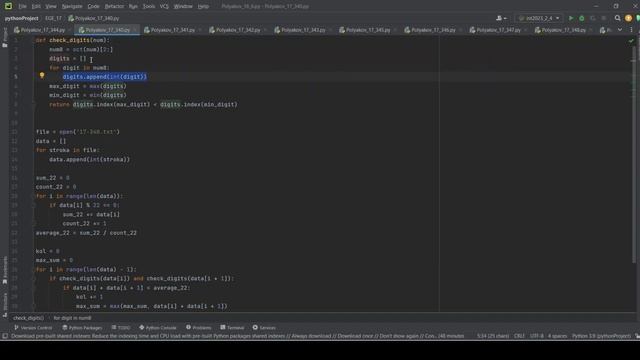Image resolution: width=640 pixels, height=360 pixels.
Task: Close the Polyakov_17_343.py tab
Action: tap(331, 30)
